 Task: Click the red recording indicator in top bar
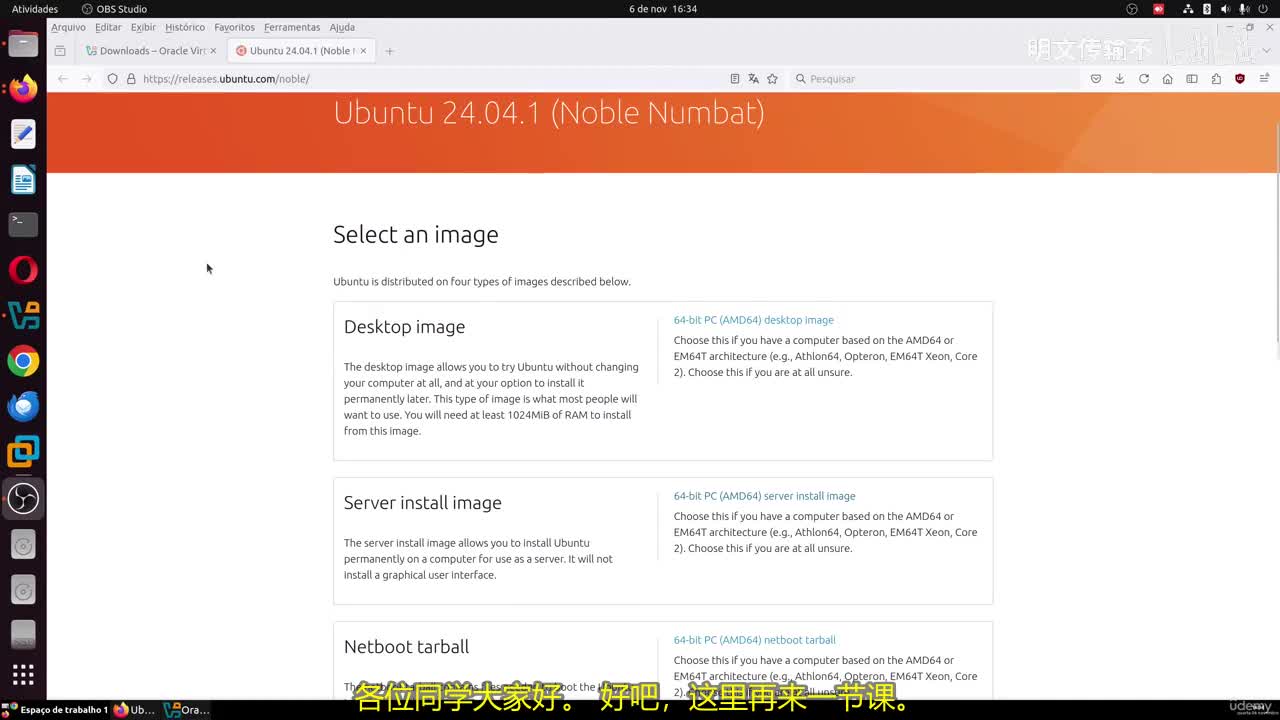[1158, 9]
